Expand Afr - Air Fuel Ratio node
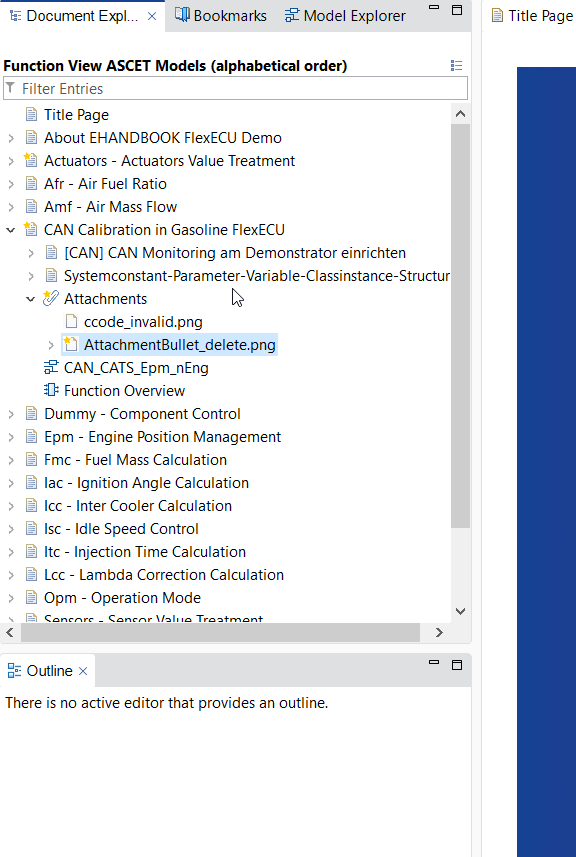This screenshot has height=857, width=576. pyautogui.click(x=10, y=184)
